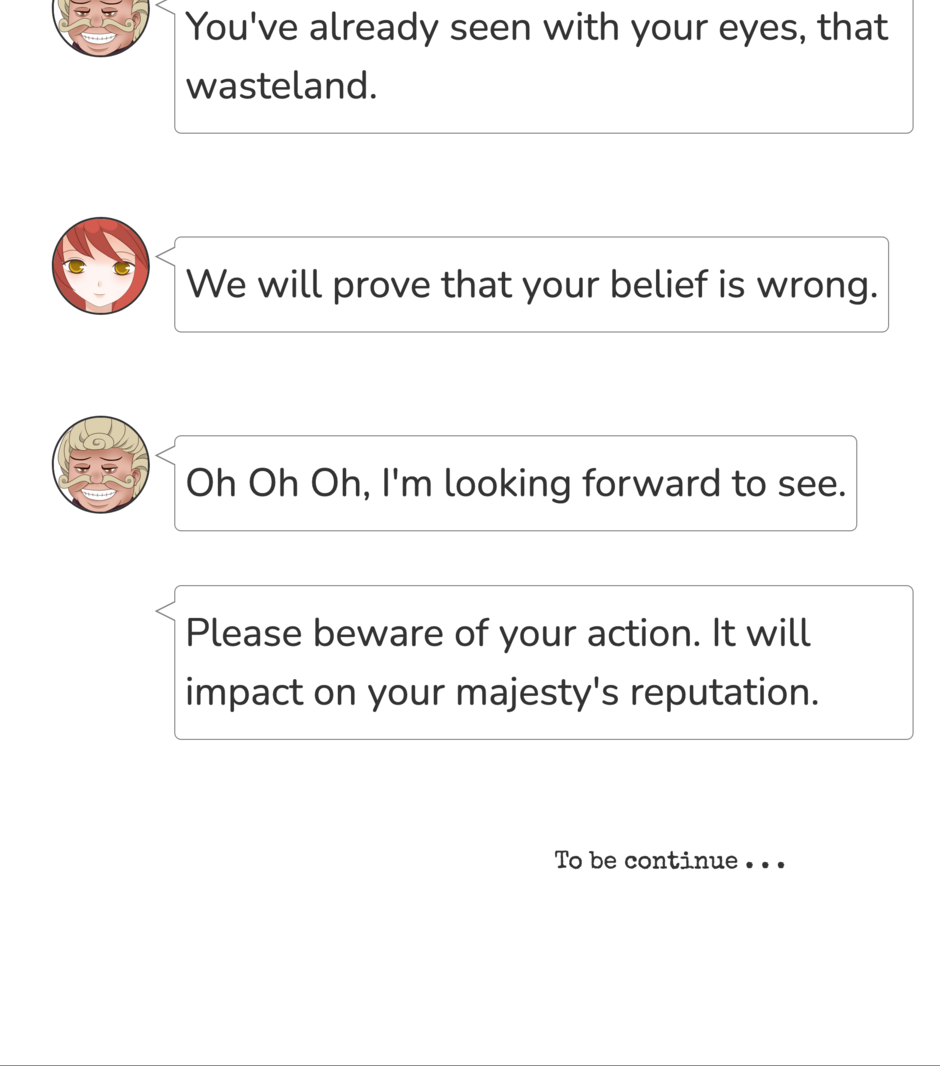Click the red-haired girl's avatar
Image resolution: width=940 pixels, height=1066 pixels.
[100, 265]
